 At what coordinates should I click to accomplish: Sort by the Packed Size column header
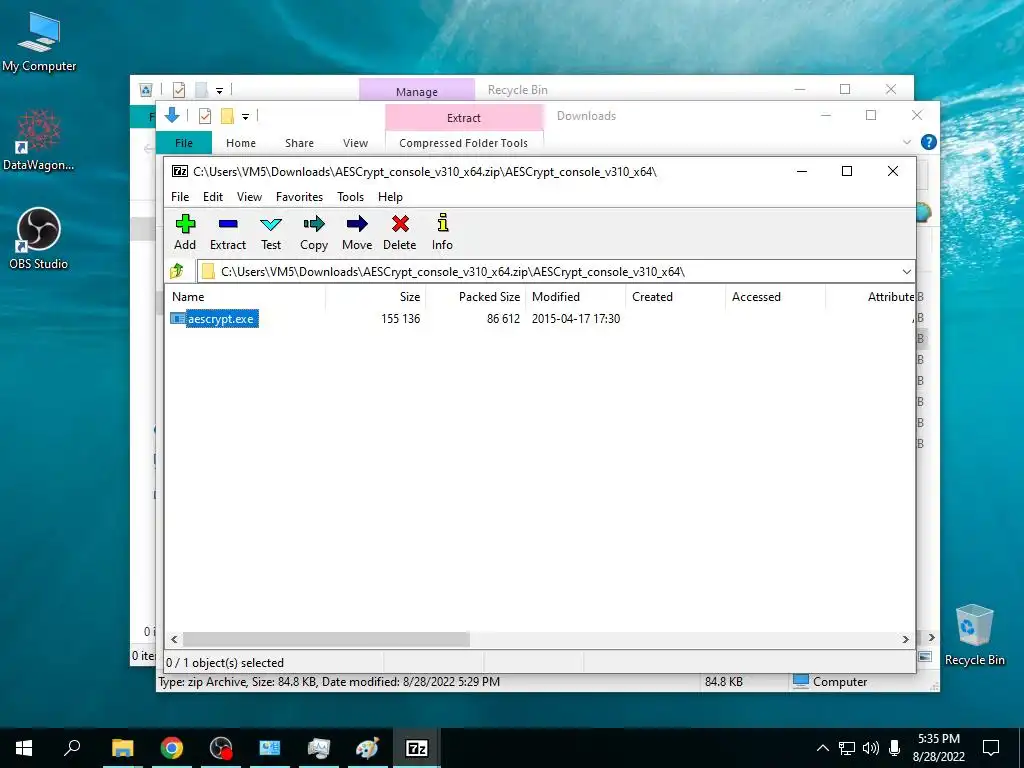[x=475, y=296]
